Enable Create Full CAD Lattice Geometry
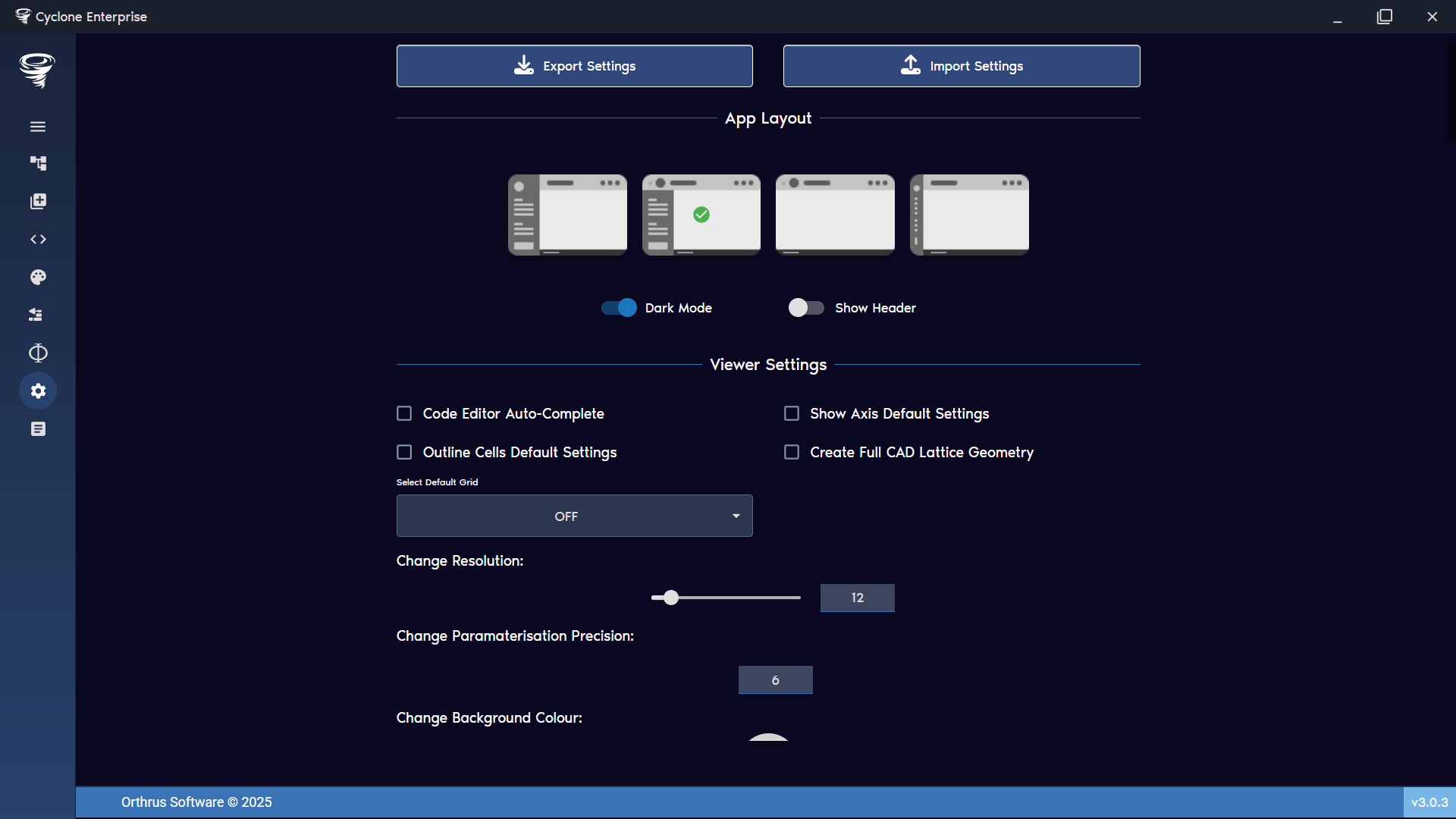1456x819 pixels. [x=792, y=452]
